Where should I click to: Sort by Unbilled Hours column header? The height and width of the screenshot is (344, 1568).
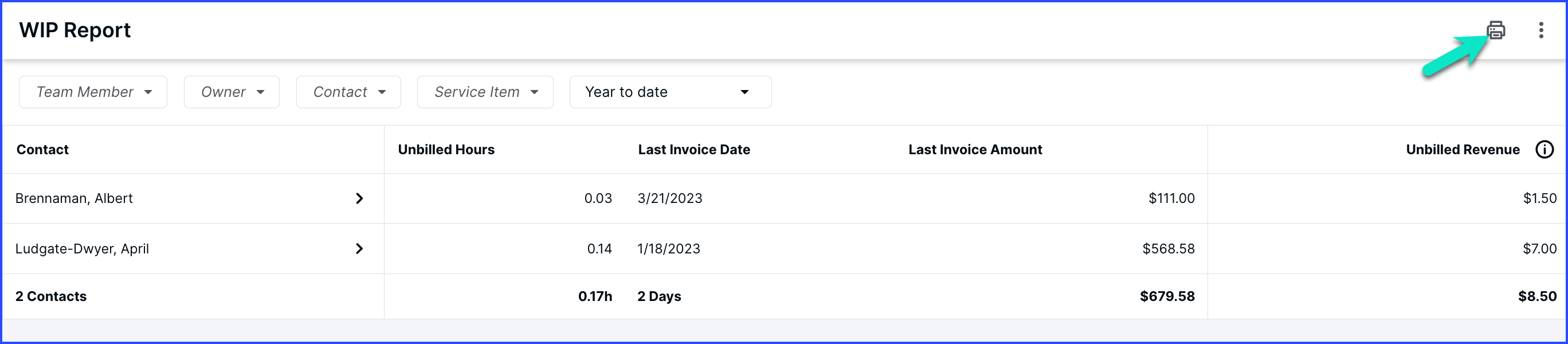coord(446,150)
